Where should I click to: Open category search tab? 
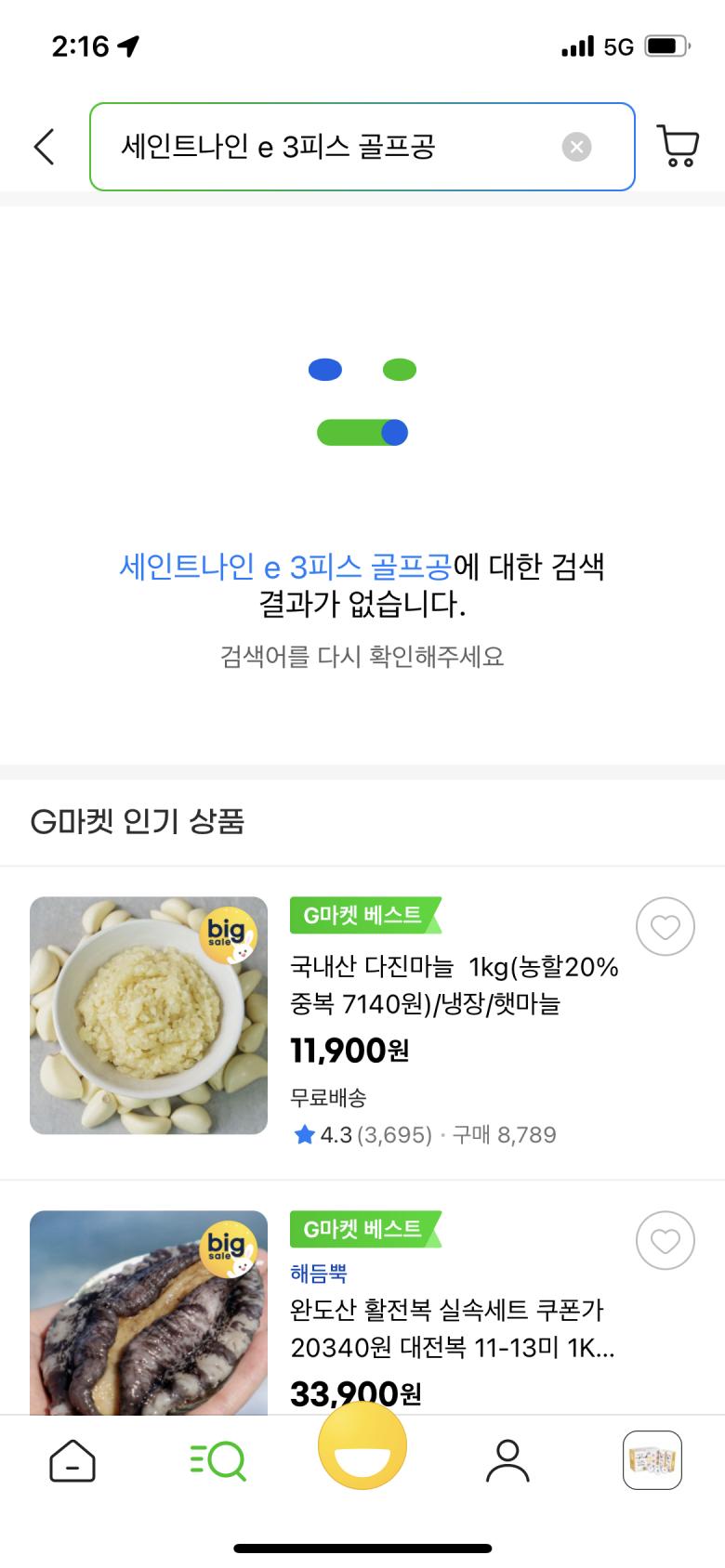coord(217,1461)
